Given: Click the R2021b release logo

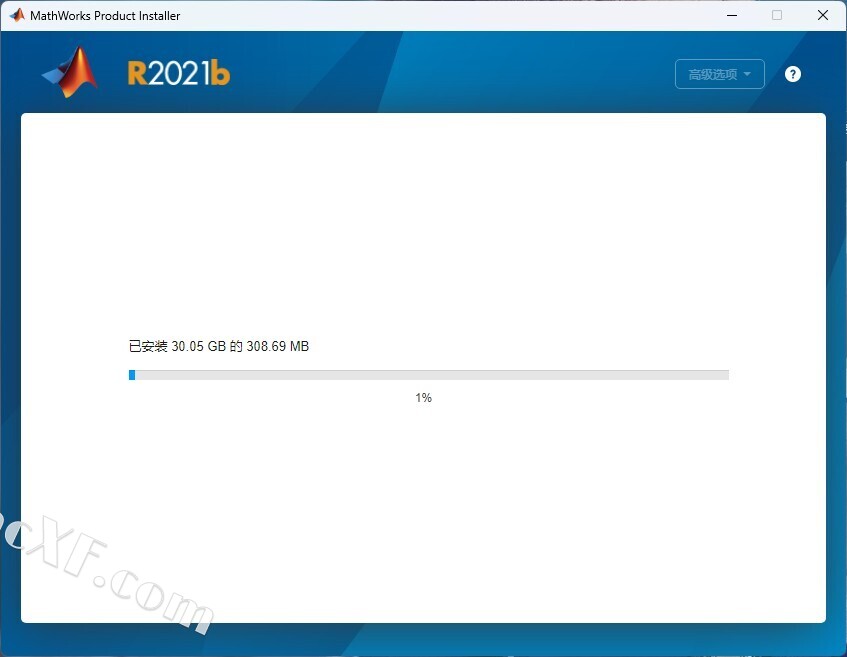Looking at the screenshot, I should pos(179,74).
